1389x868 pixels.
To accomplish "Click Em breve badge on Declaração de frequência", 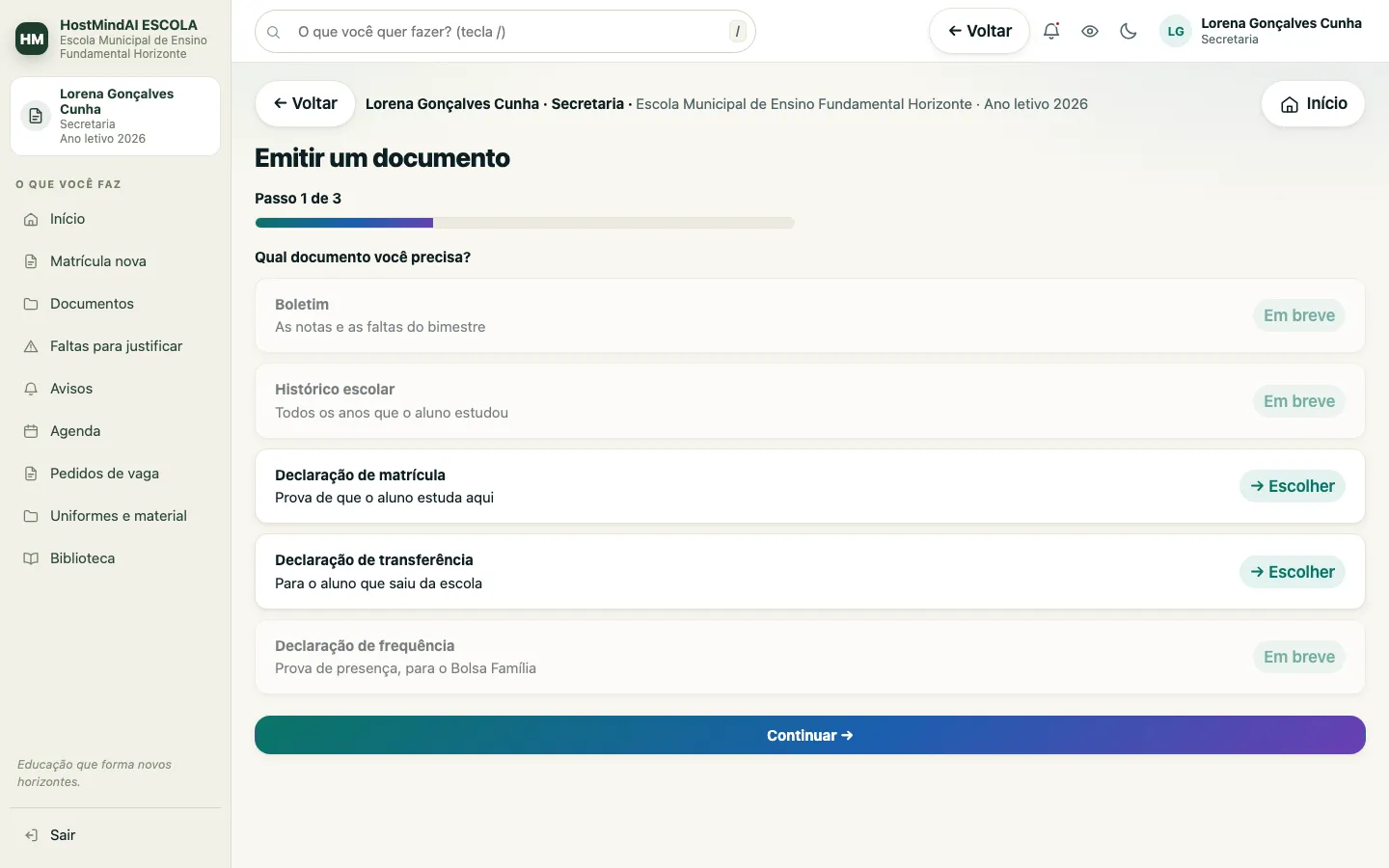I will [x=1299, y=657].
